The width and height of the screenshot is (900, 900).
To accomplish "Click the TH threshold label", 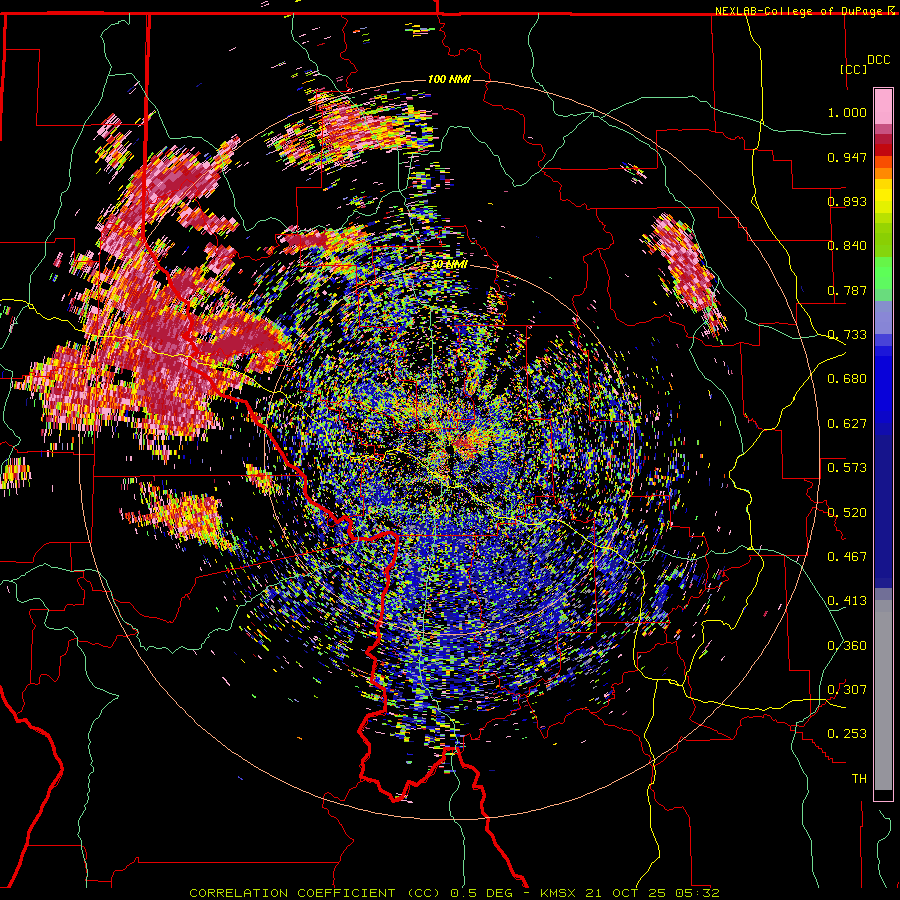I will 859,778.
